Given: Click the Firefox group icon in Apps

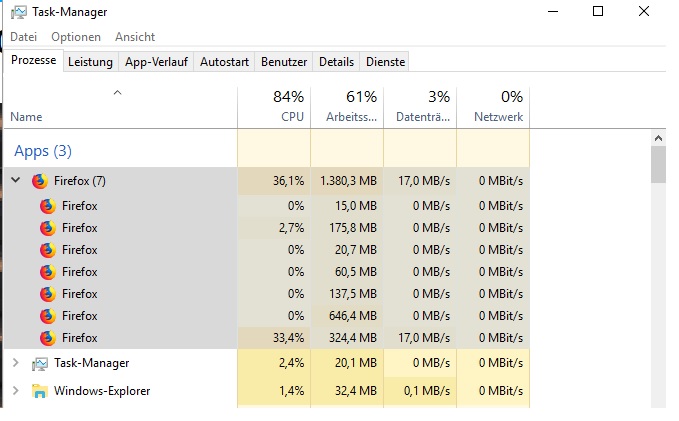Looking at the screenshot, I should click(40, 181).
